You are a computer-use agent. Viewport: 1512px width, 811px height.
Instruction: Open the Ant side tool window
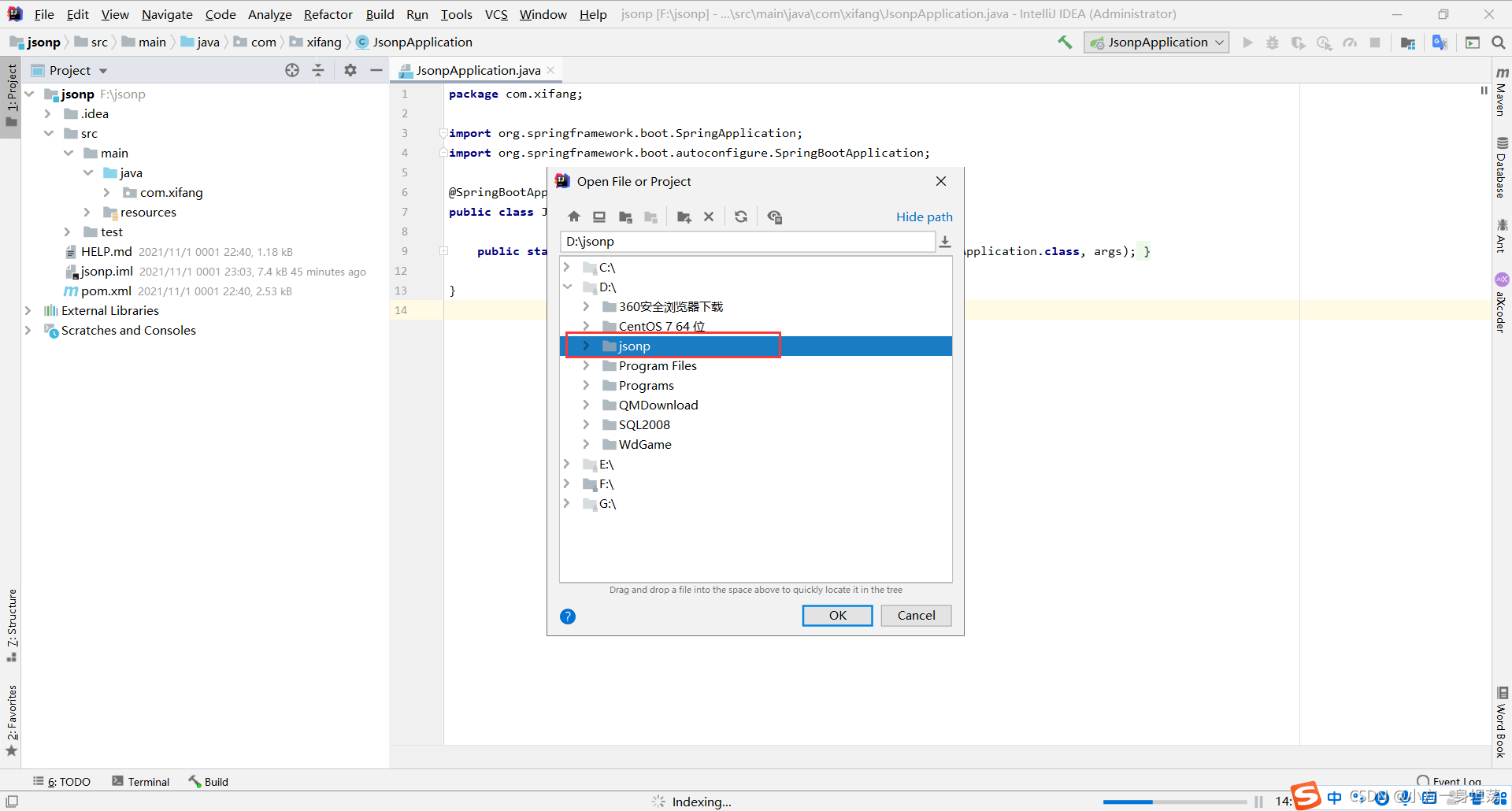(1502, 235)
